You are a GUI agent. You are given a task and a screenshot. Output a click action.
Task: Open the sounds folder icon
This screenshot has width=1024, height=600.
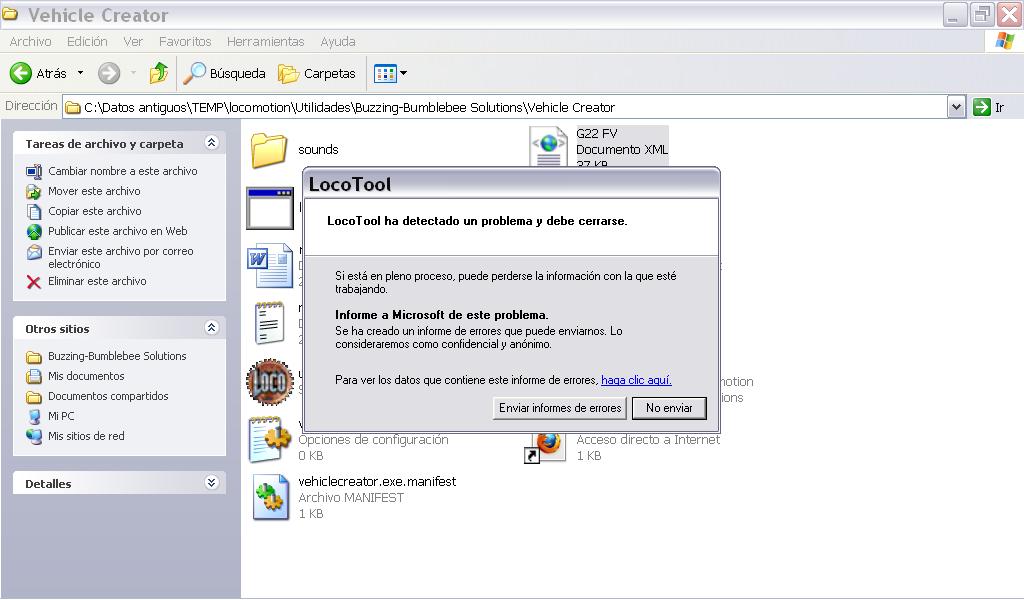[x=269, y=150]
